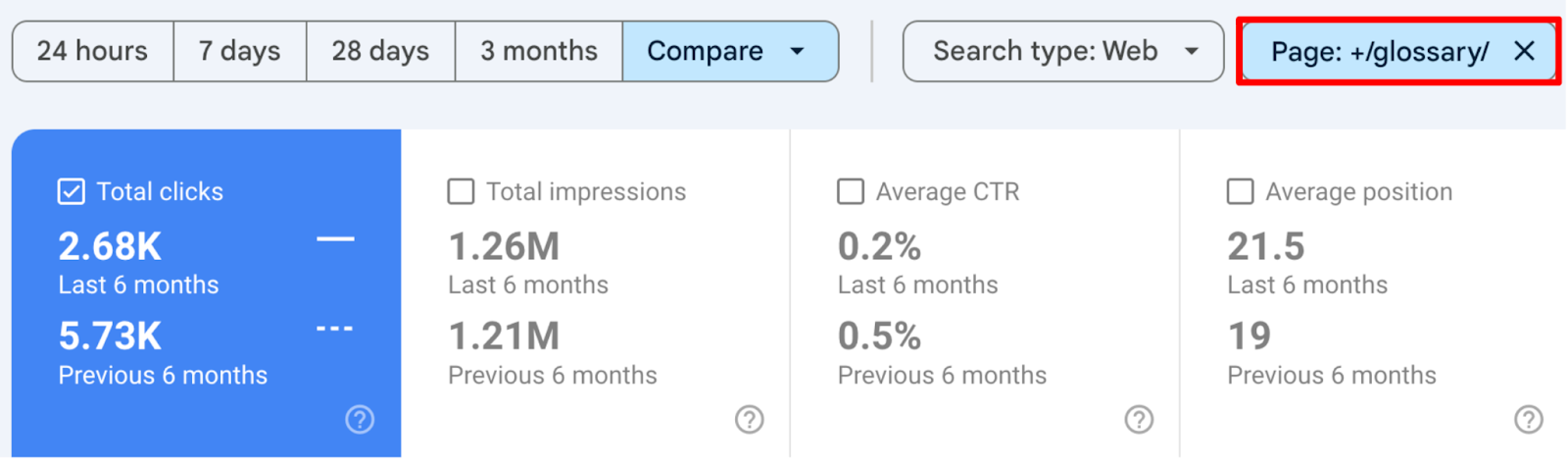This screenshot has width=1568, height=466.
Task: Enable the Total impressions checkbox
Action: click(x=461, y=191)
